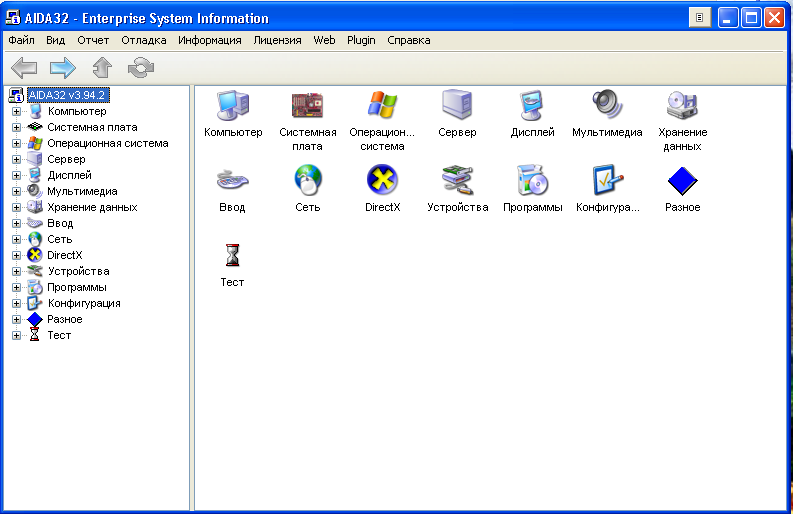Open the Разное blue diamond icon in pane
Screen dimensions: 793x514
pos(682,181)
